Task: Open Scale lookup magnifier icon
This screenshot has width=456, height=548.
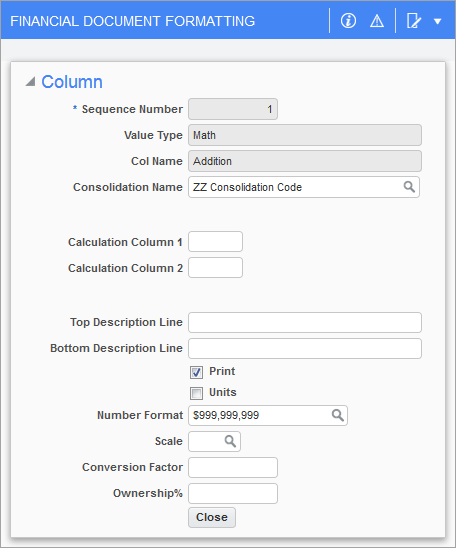Action: coord(230,441)
